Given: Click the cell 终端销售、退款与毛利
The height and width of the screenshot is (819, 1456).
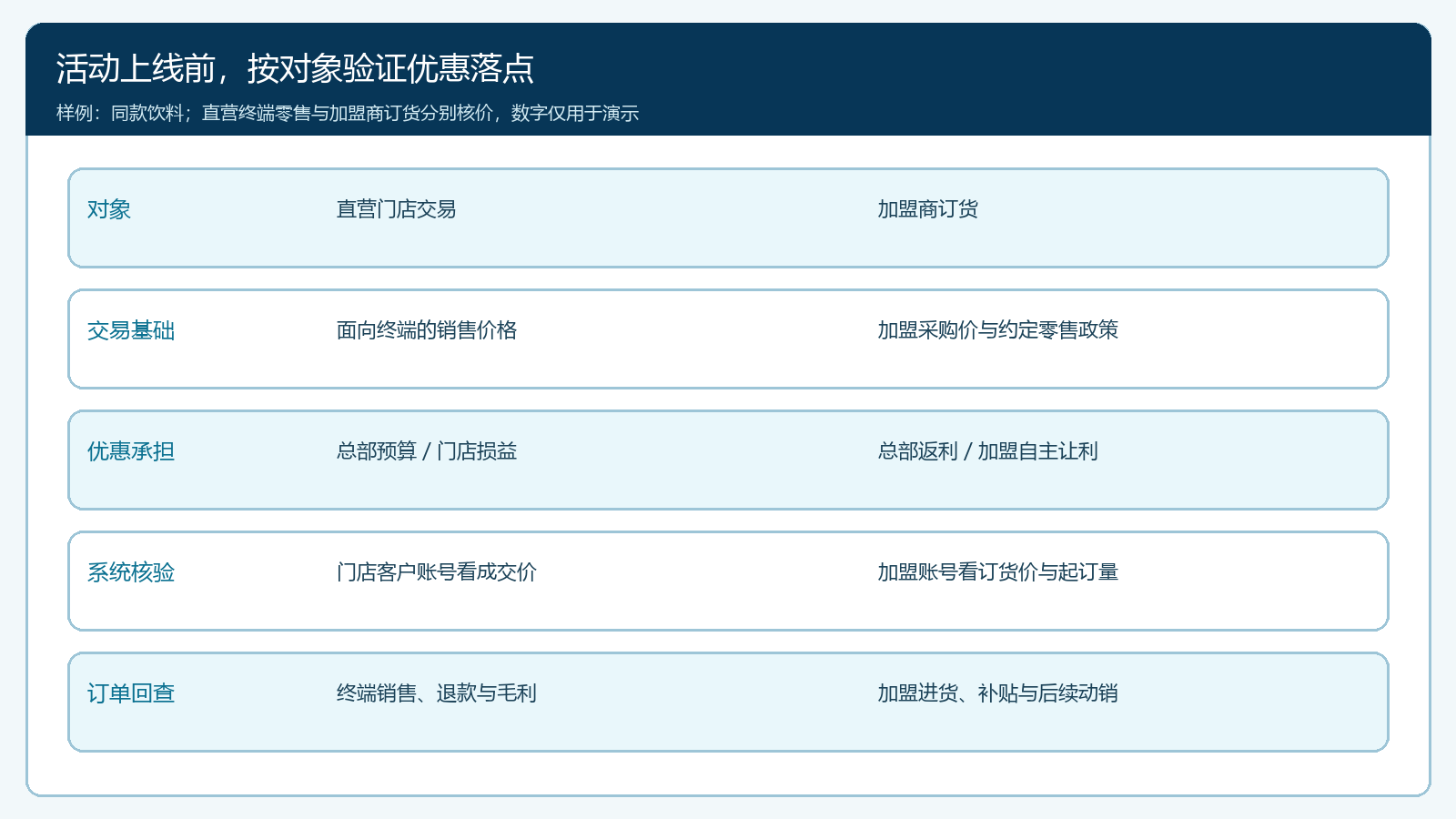Looking at the screenshot, I should point(437,693).
